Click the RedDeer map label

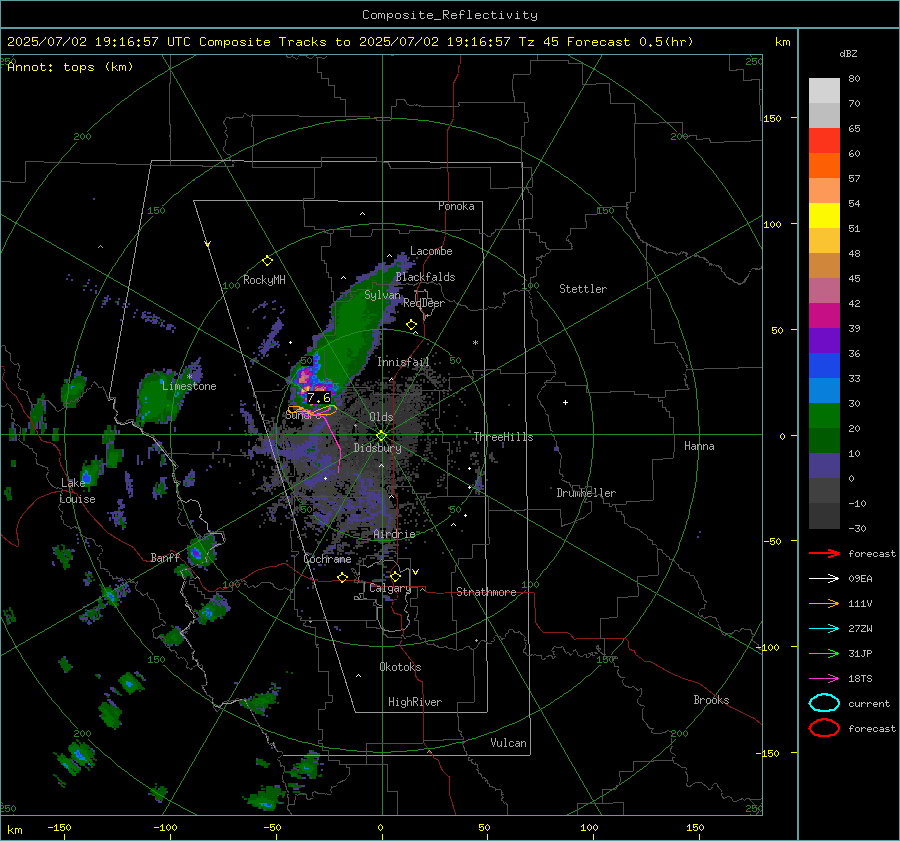pos(424,303)
